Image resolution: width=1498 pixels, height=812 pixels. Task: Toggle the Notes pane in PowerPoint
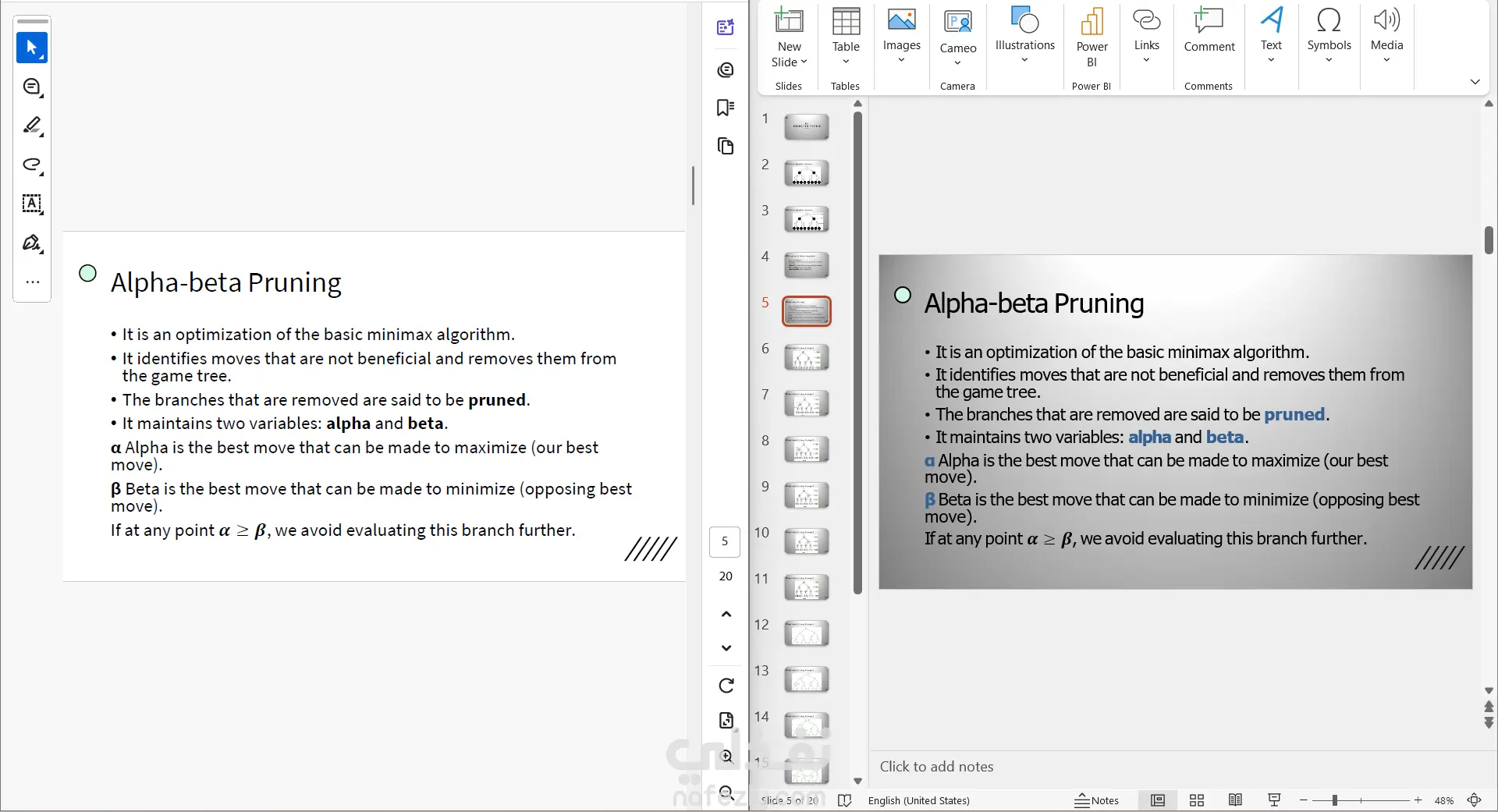(1097, 800)
